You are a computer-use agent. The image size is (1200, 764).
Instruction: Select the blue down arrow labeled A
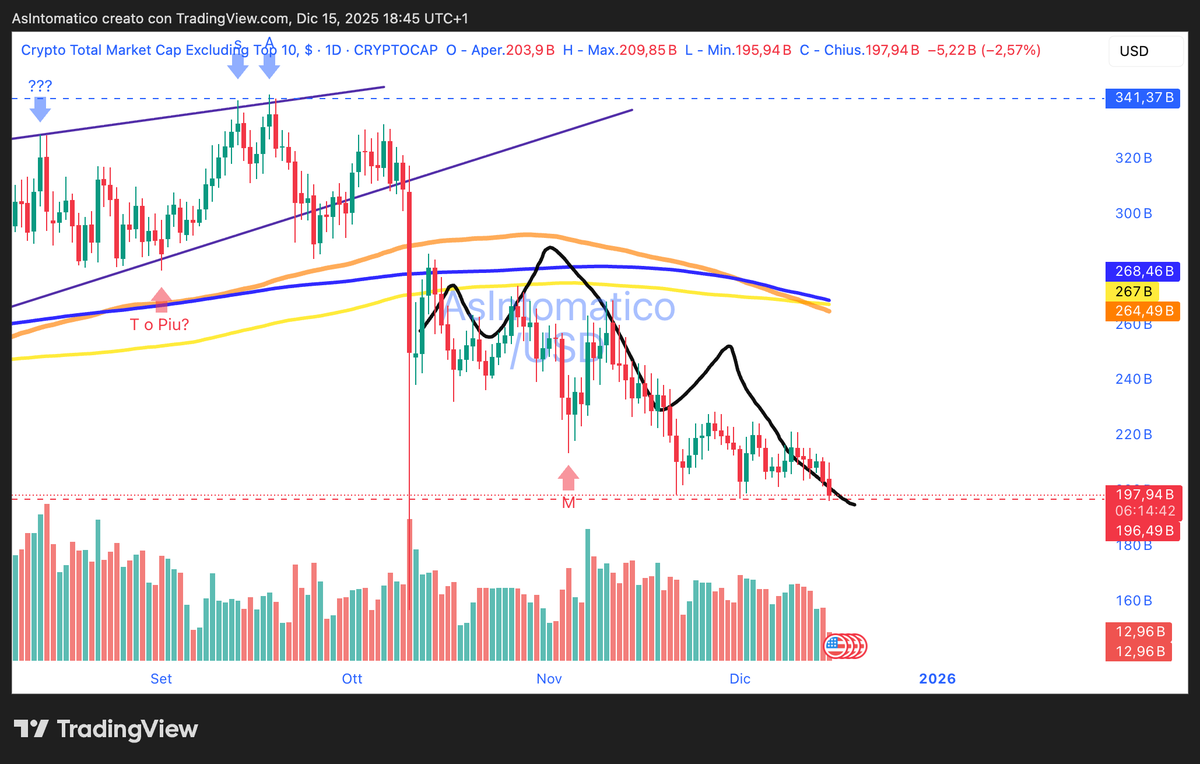click(269, 65)
